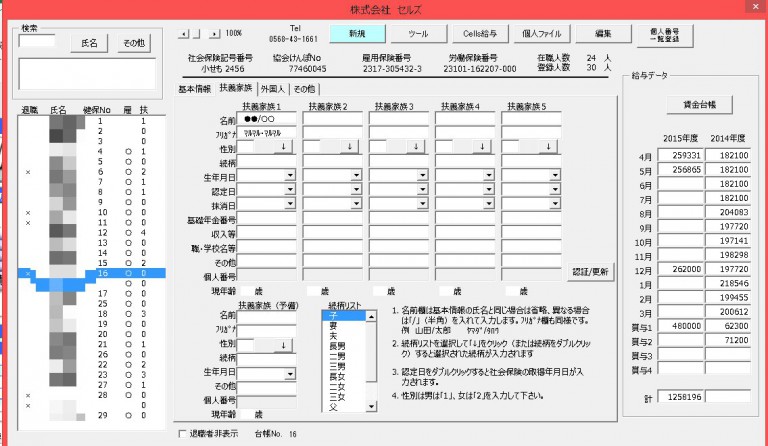768x446 pixels.
Task: Expand 扶養家族2 生年月日 dropdown
Action: click(356, 175)
